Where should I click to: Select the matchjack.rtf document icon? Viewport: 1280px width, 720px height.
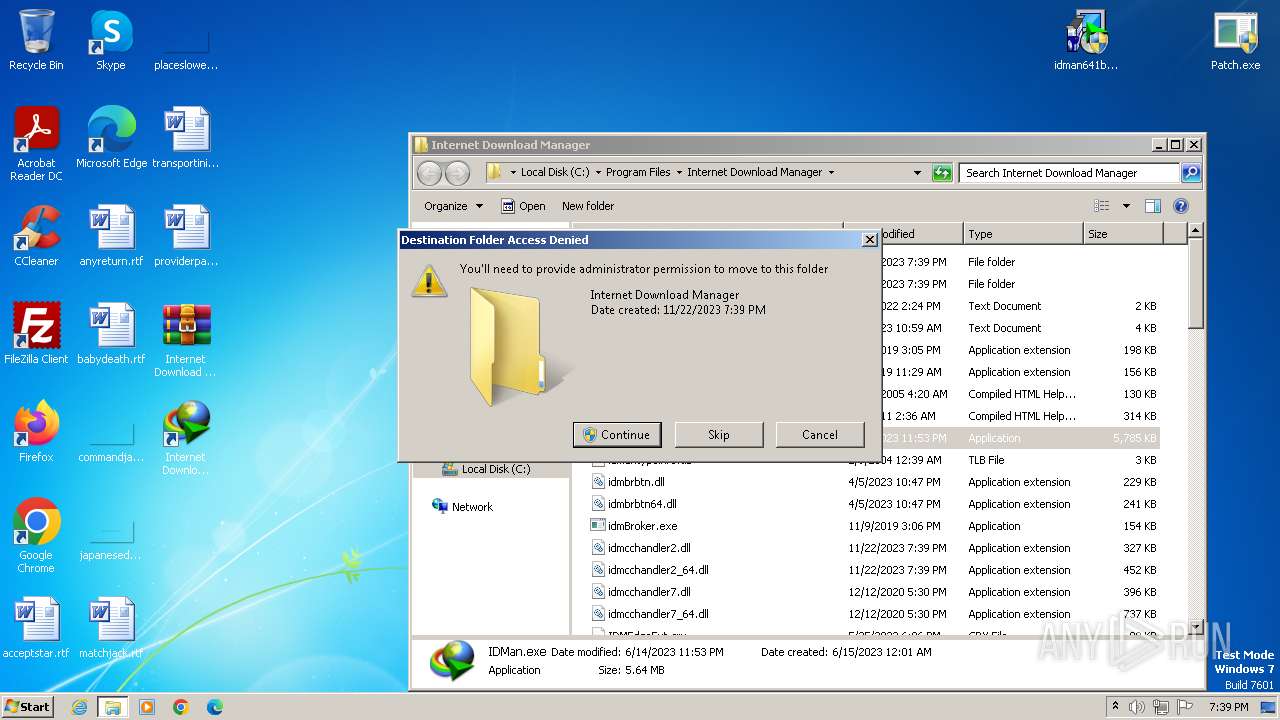pyautogui.click(x=111, y=627)
